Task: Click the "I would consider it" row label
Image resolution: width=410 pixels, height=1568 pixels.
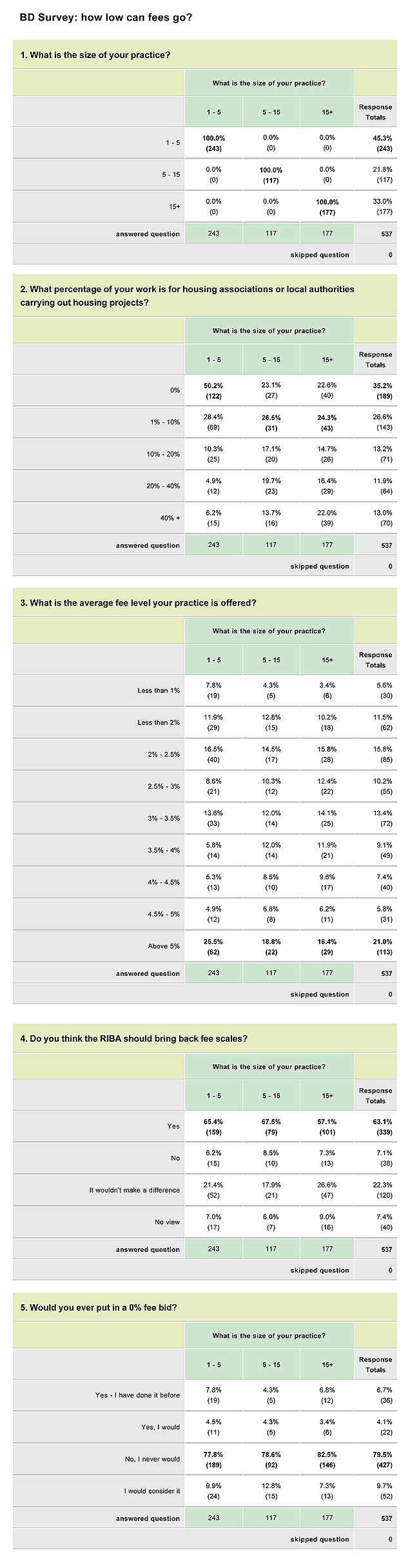Action: coord(151,1491)
